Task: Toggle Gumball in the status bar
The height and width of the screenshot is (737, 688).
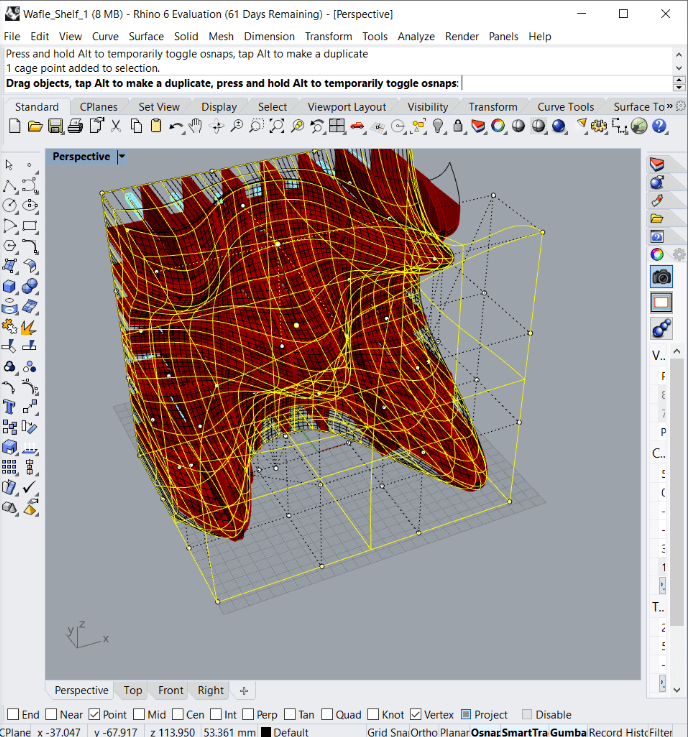Action: [x=567, y=732]
